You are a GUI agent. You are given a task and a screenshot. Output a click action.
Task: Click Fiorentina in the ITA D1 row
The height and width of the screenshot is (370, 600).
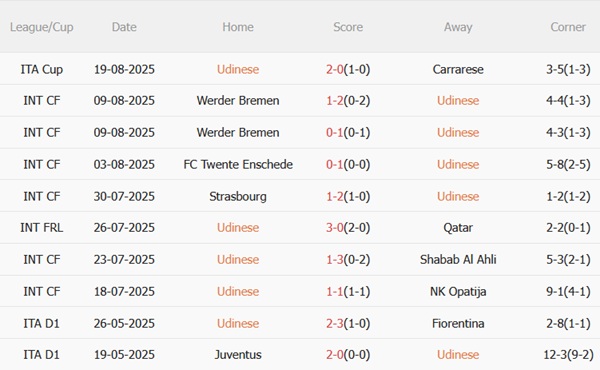tap(458, 323)
